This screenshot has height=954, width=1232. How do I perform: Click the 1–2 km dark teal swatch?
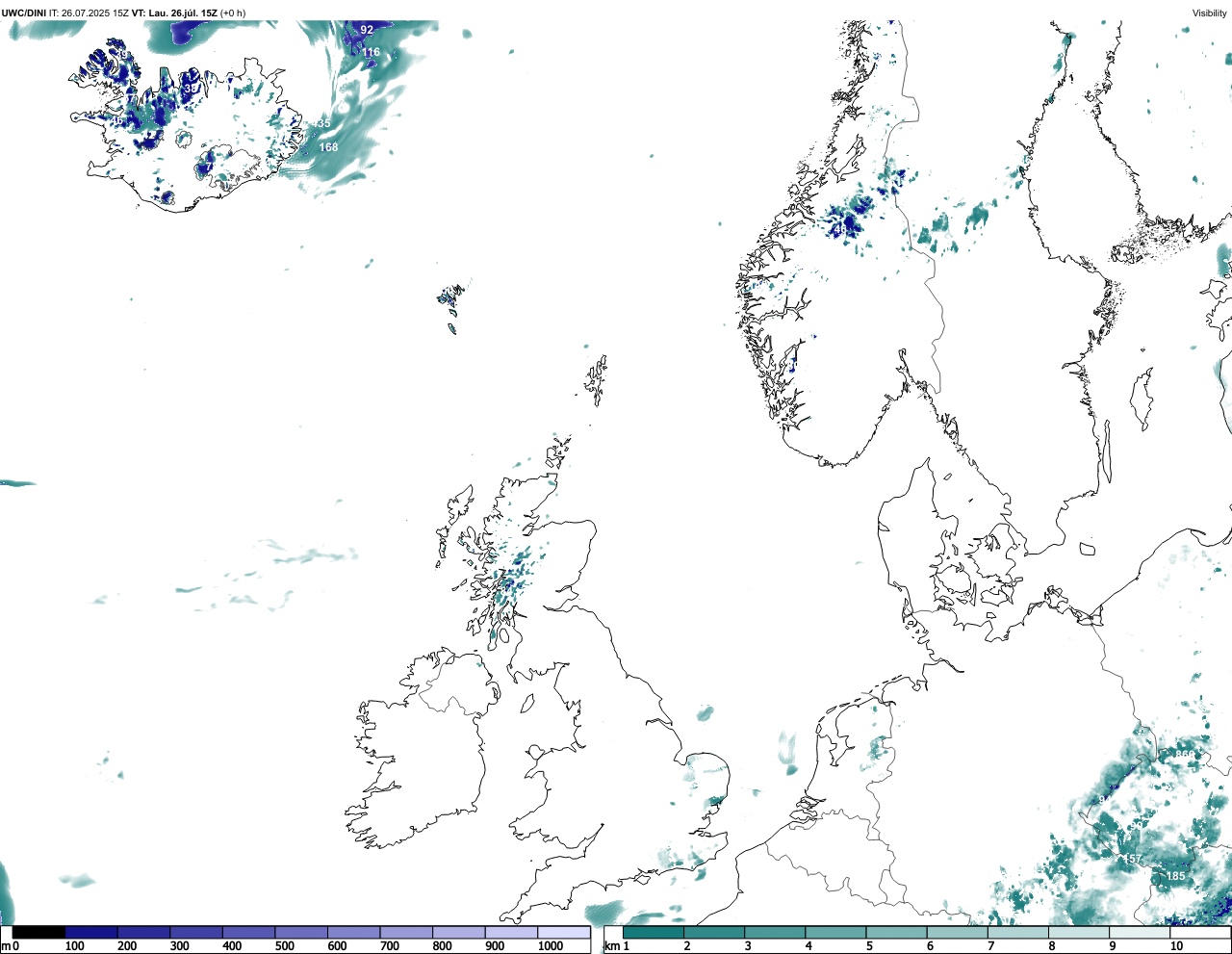654,932
